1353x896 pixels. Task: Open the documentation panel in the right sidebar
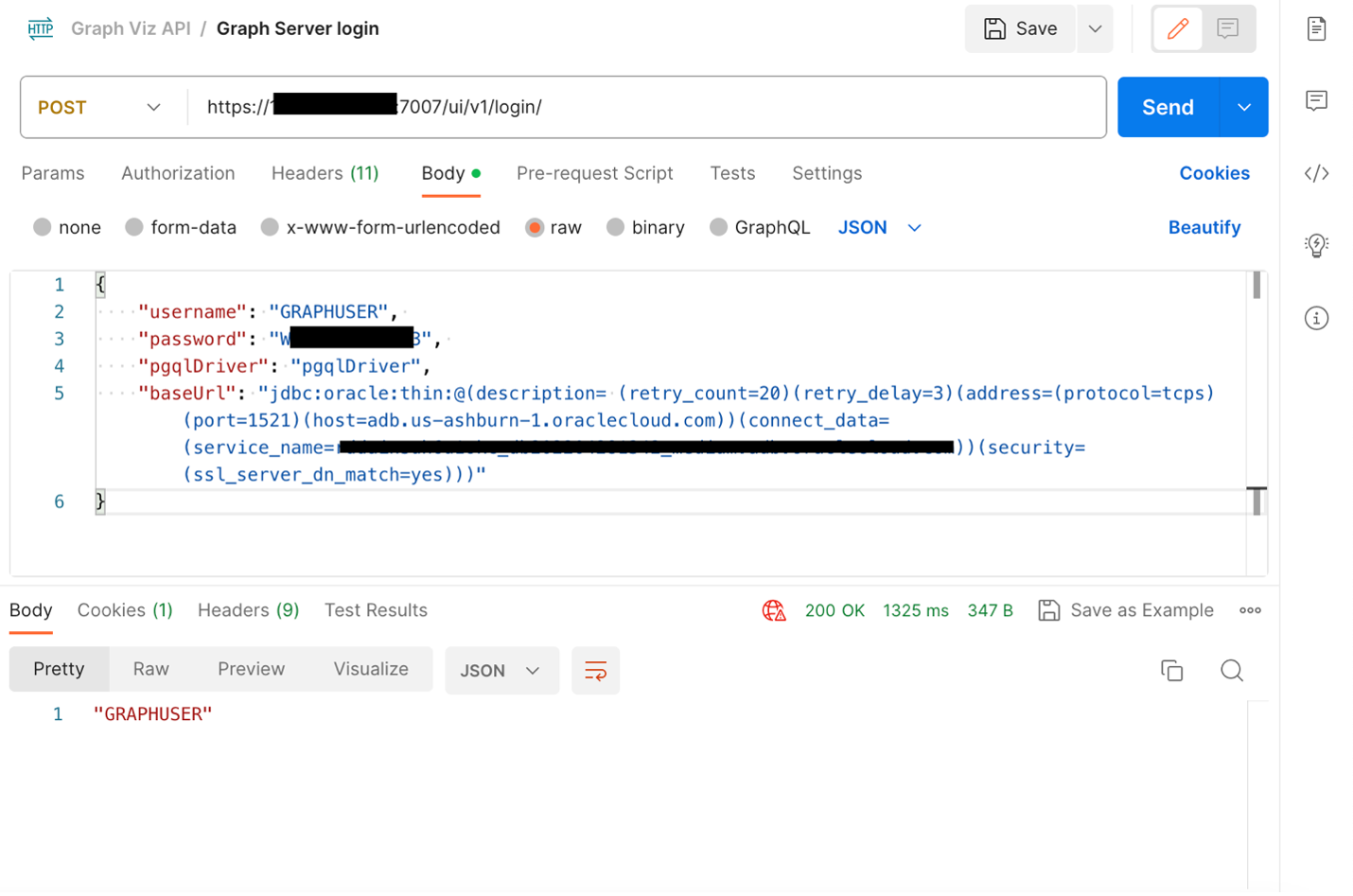[1316, 28]
